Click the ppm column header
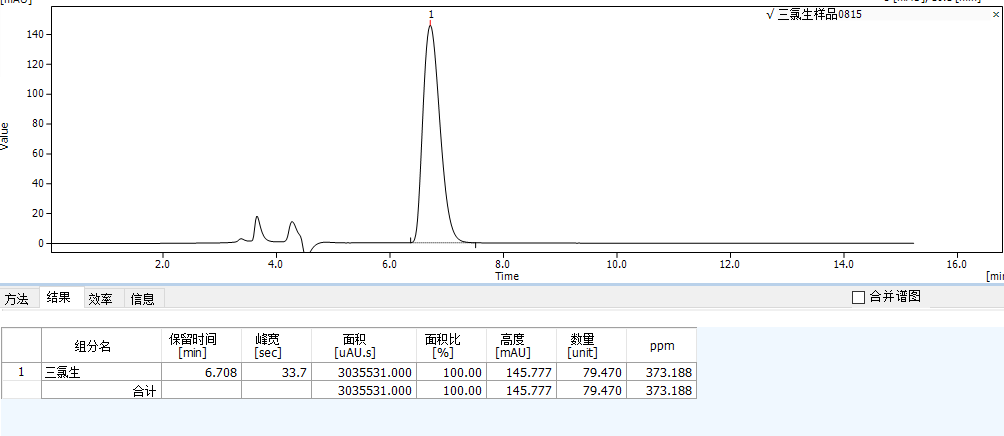The image size is (1004, 436). pyautogui.click(x=661, y=346)
